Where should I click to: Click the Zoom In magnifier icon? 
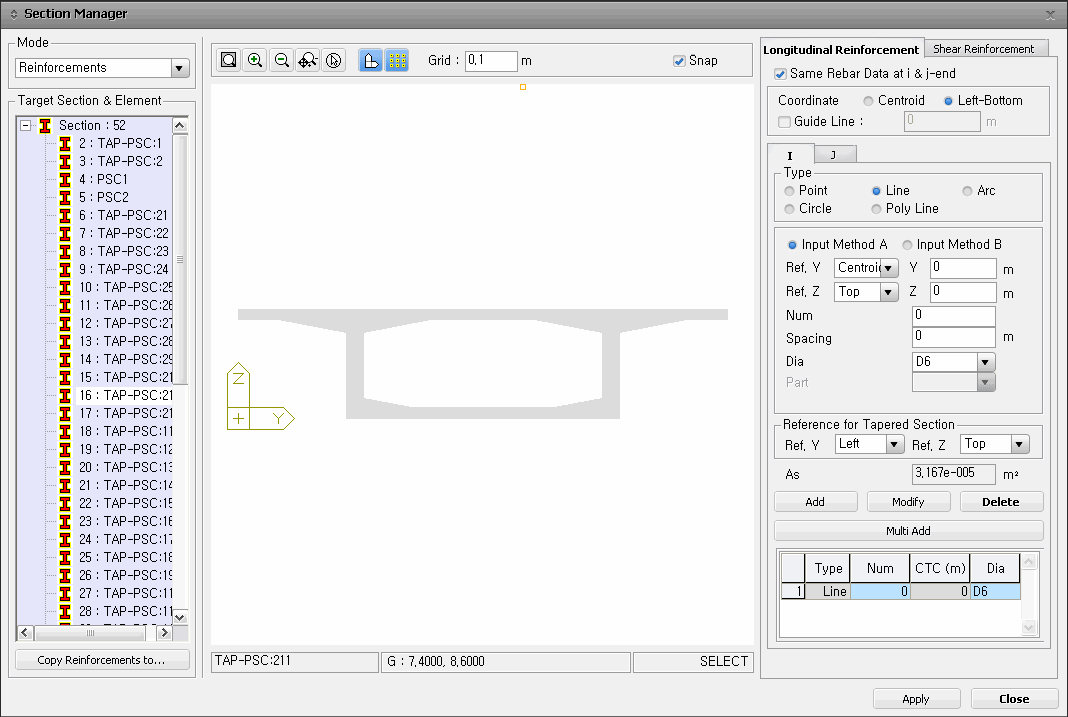coord(255,60)
